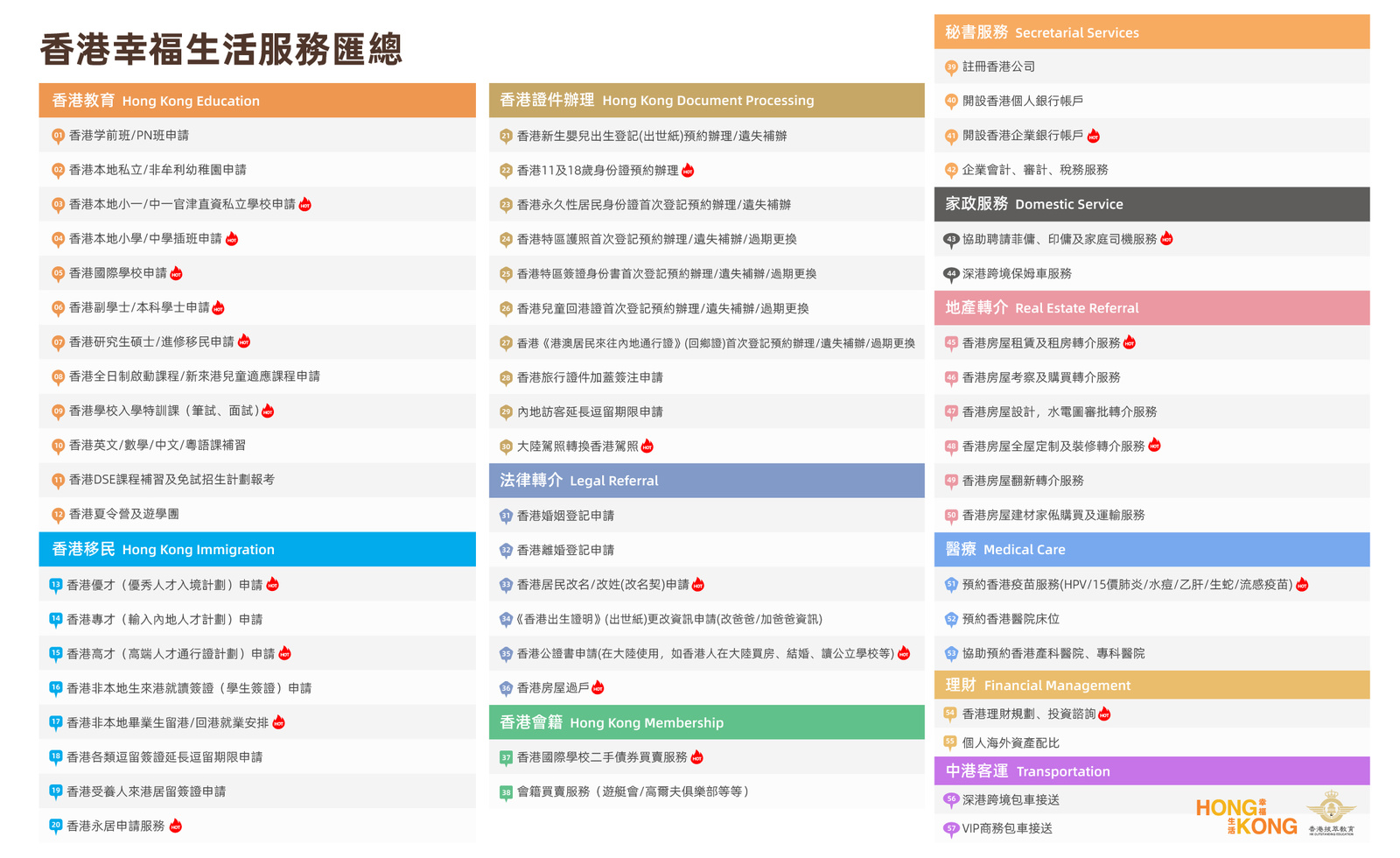Click 香港特區護照首次登記預約辦理 row text

coord(657,239)
